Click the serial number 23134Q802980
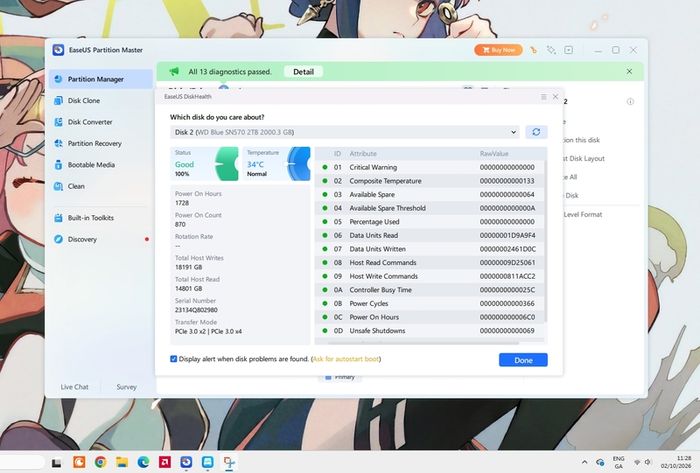The height and width of the screenshot is (473, 700). coord(196,310)
